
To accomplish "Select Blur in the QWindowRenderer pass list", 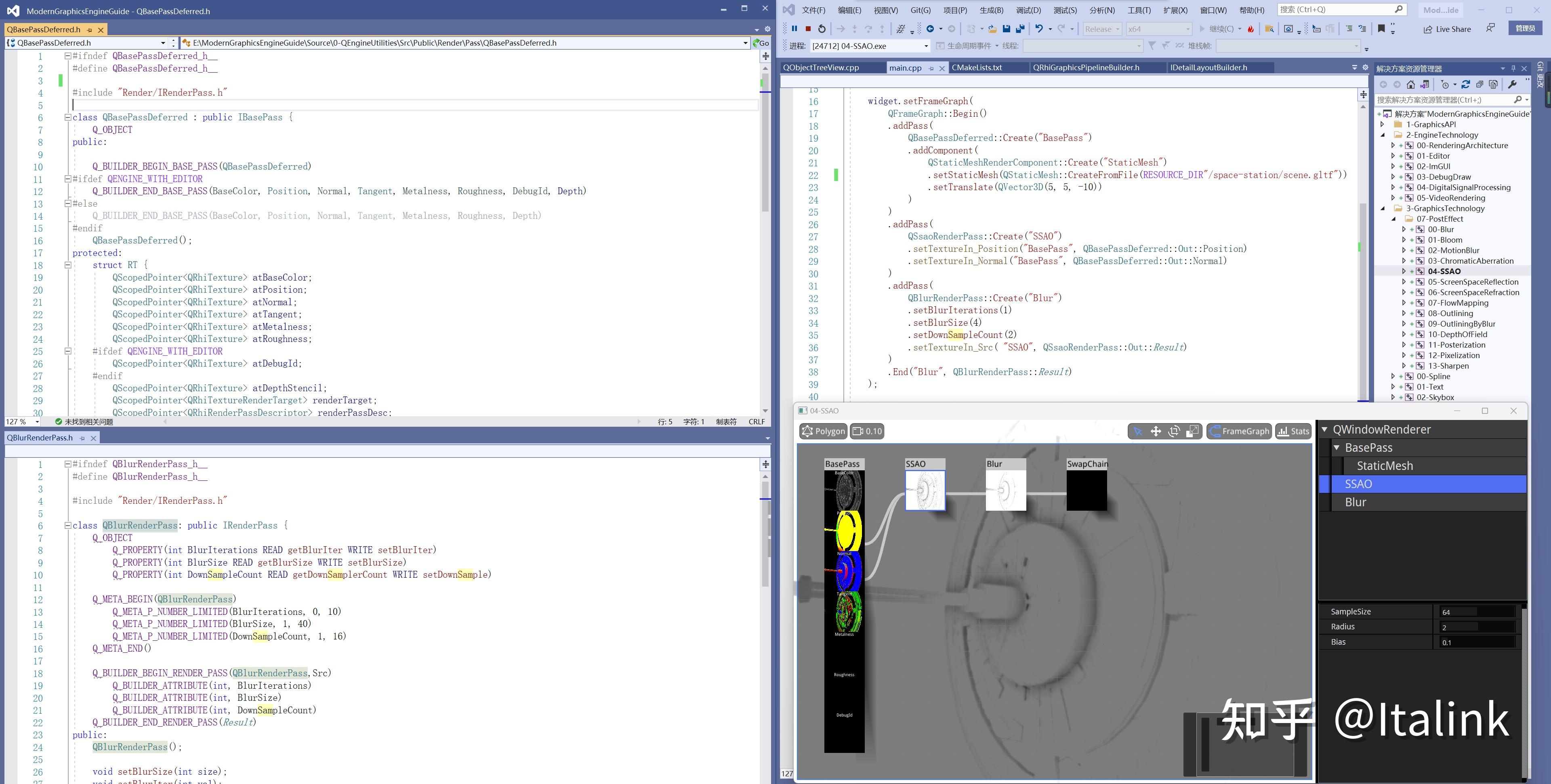I will (1356, 501).
